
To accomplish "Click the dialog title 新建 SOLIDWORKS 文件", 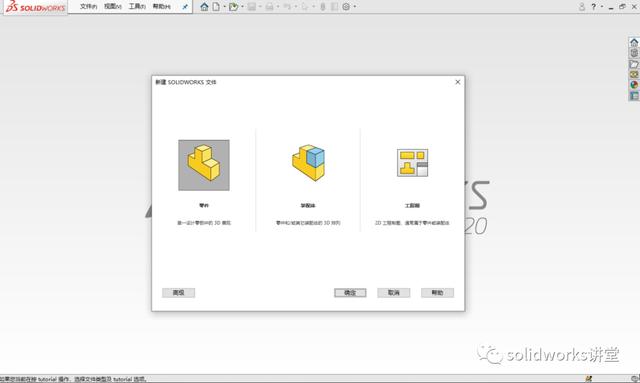I will [x=186, y=82].
